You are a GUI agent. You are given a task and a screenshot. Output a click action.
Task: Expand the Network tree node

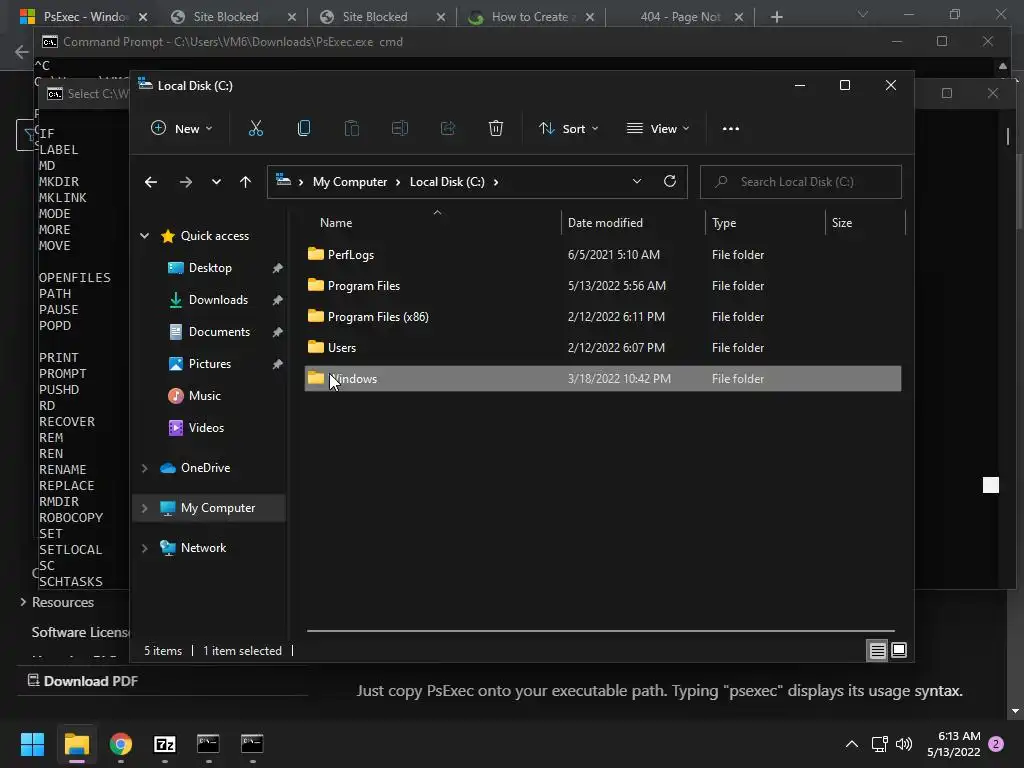click(144, 548)
